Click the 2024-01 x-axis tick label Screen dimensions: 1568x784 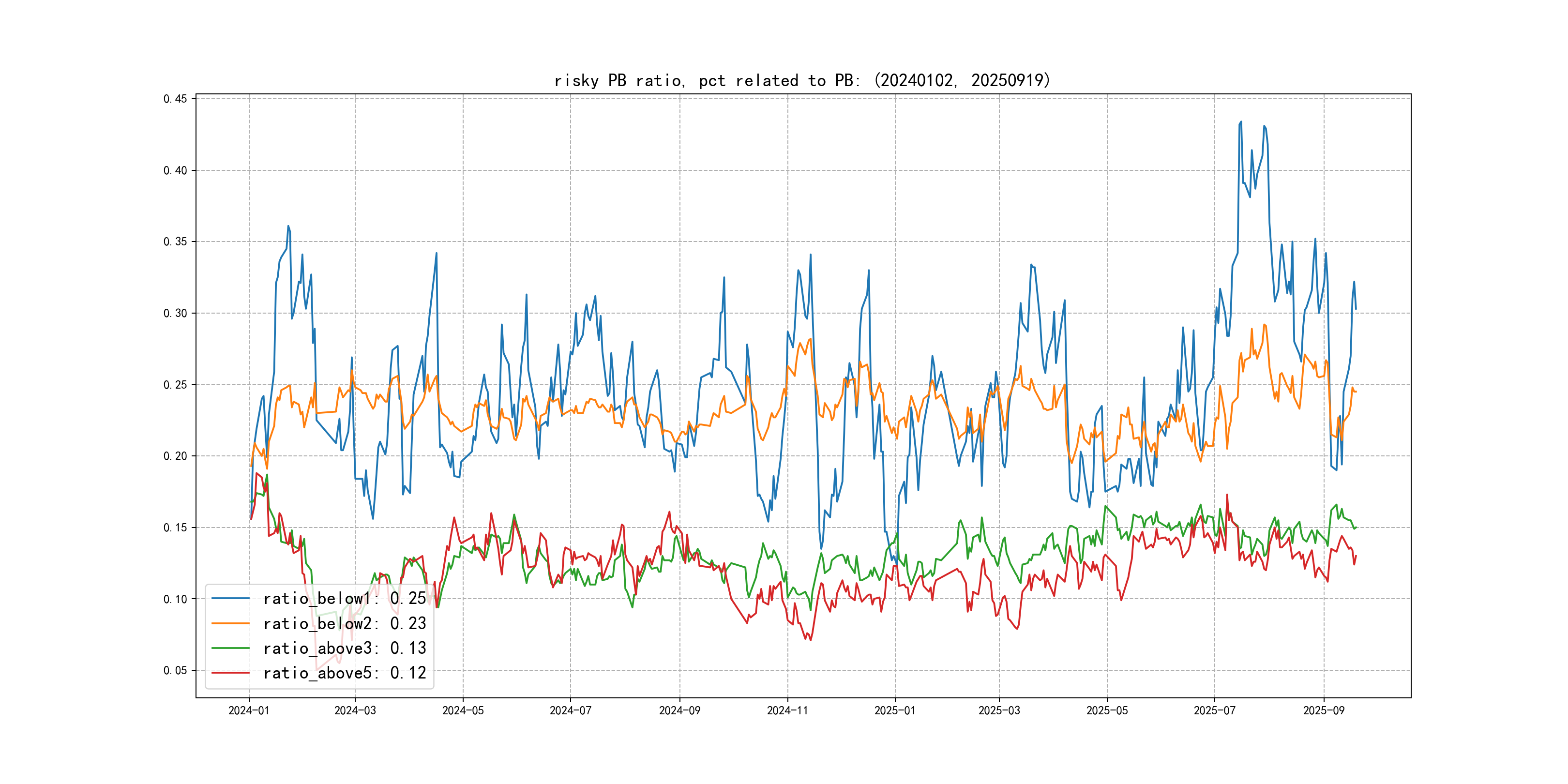click(248, 710)
